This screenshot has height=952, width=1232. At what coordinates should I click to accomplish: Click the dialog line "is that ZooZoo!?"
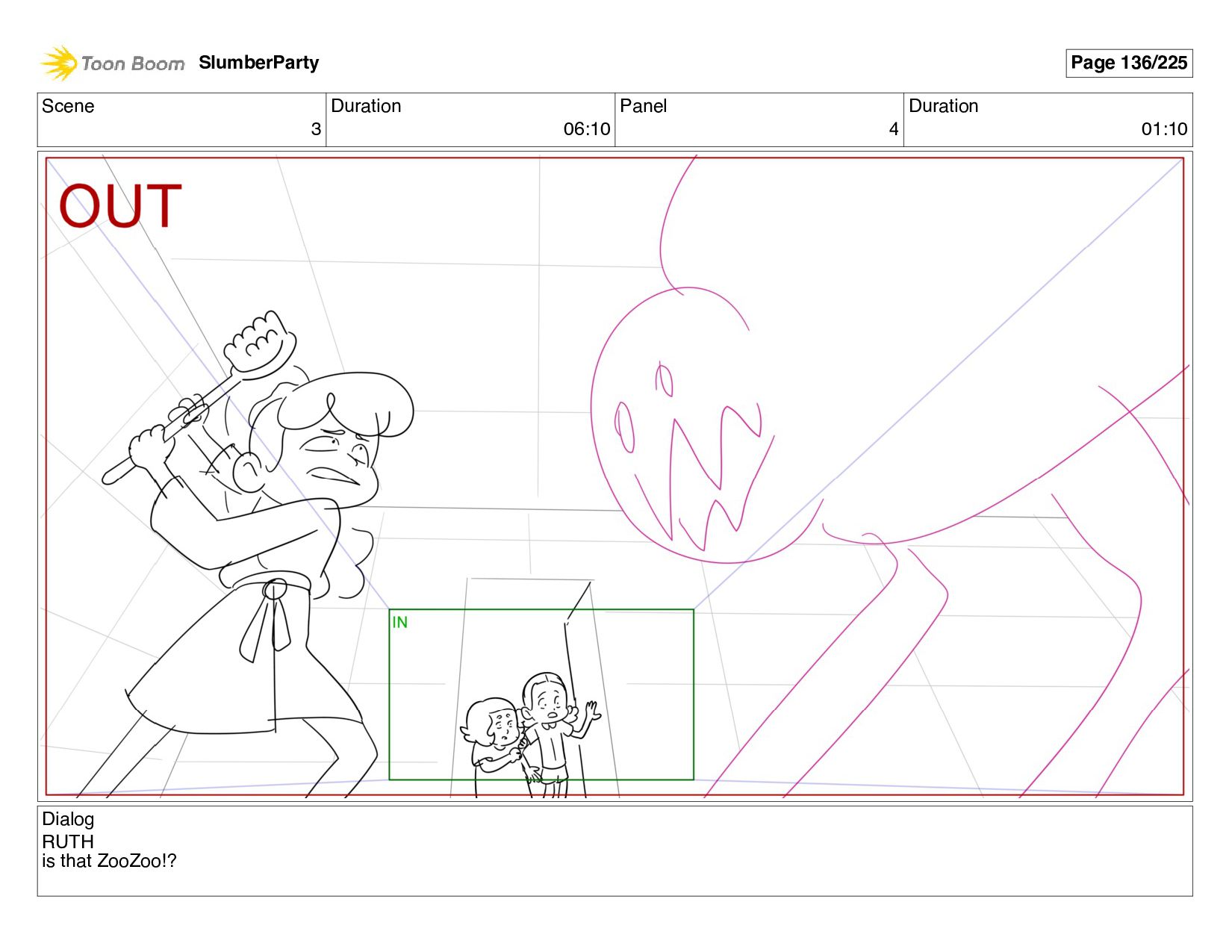click(x=109, y=861)
